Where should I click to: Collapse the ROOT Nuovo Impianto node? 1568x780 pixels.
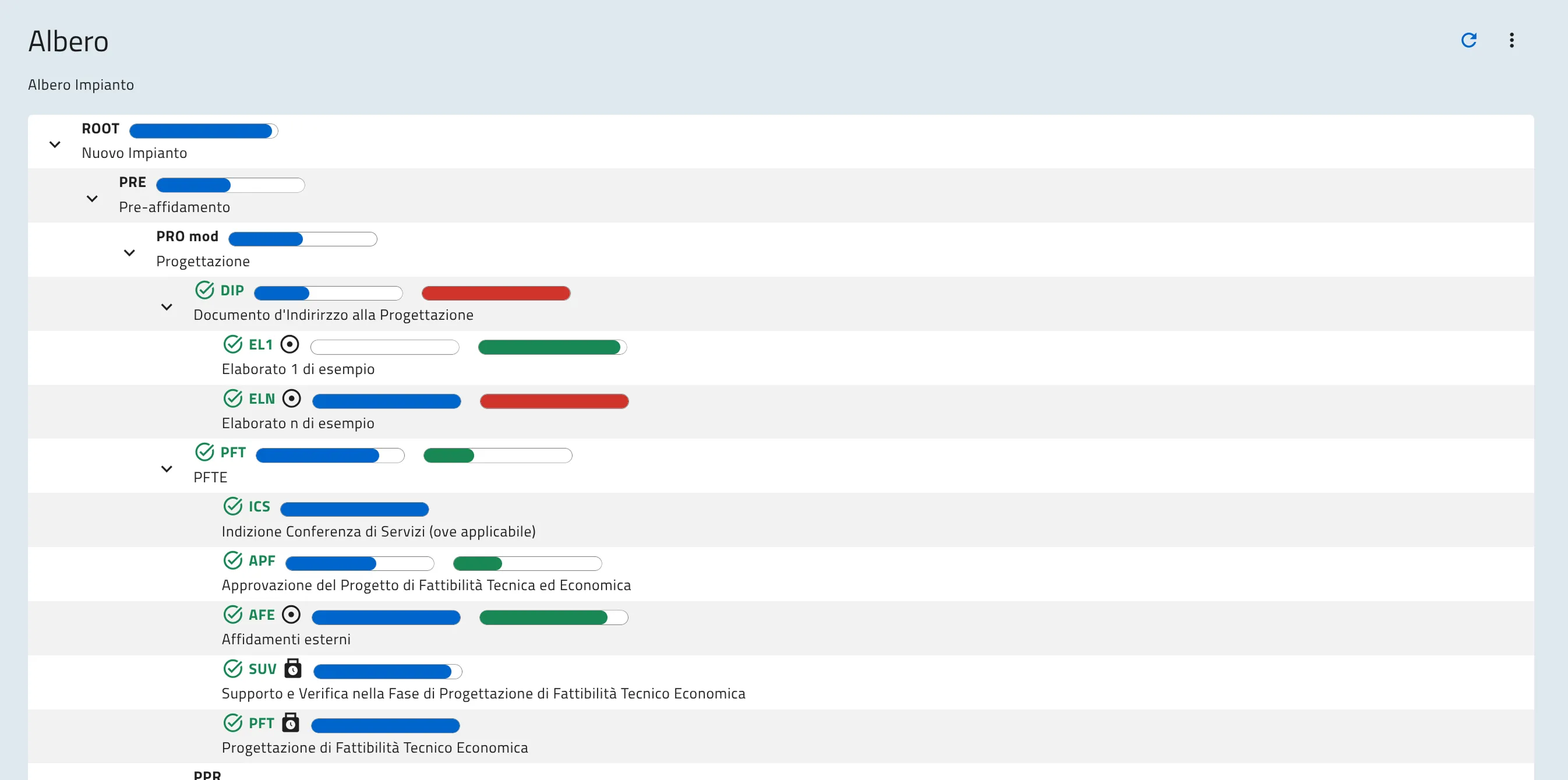[55, 145]
